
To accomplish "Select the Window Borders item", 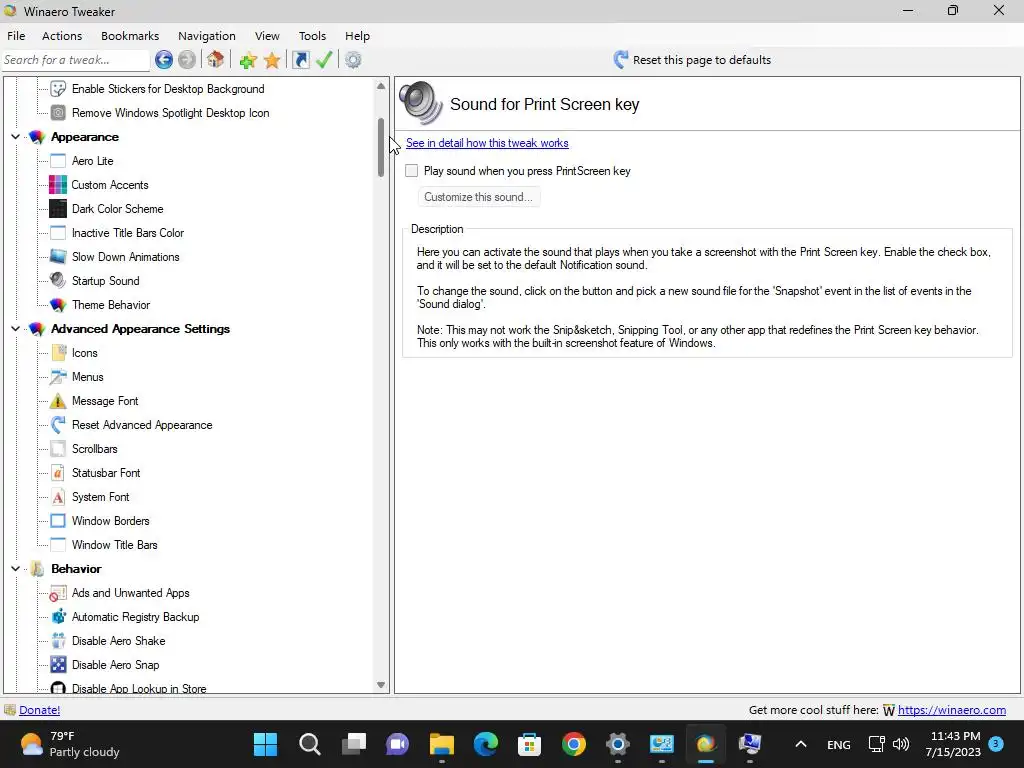I will pyautogui.click(x=110, y=521).
